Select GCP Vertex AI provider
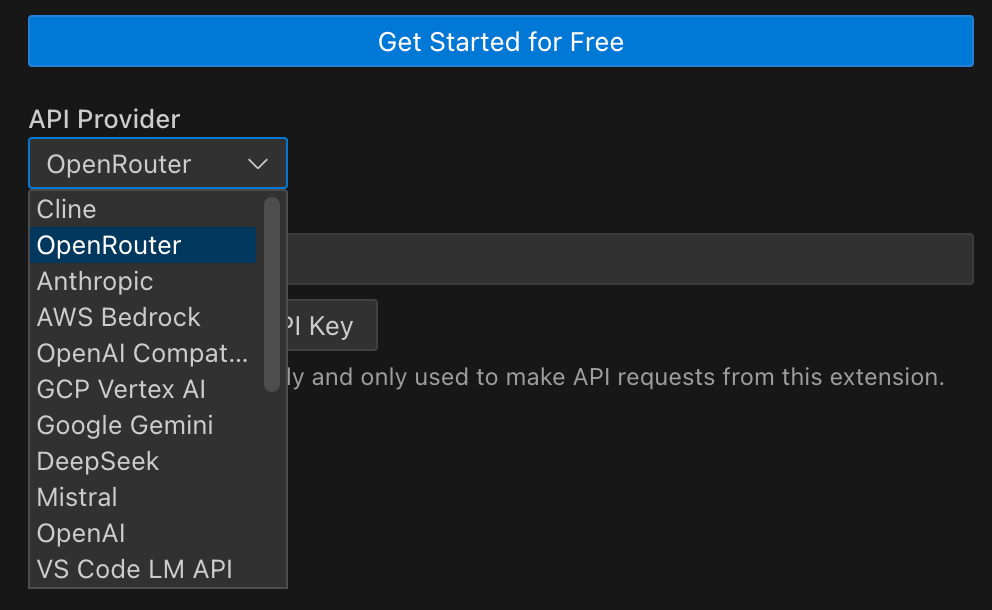Screen dimensions: 992x610 [143, 390]
